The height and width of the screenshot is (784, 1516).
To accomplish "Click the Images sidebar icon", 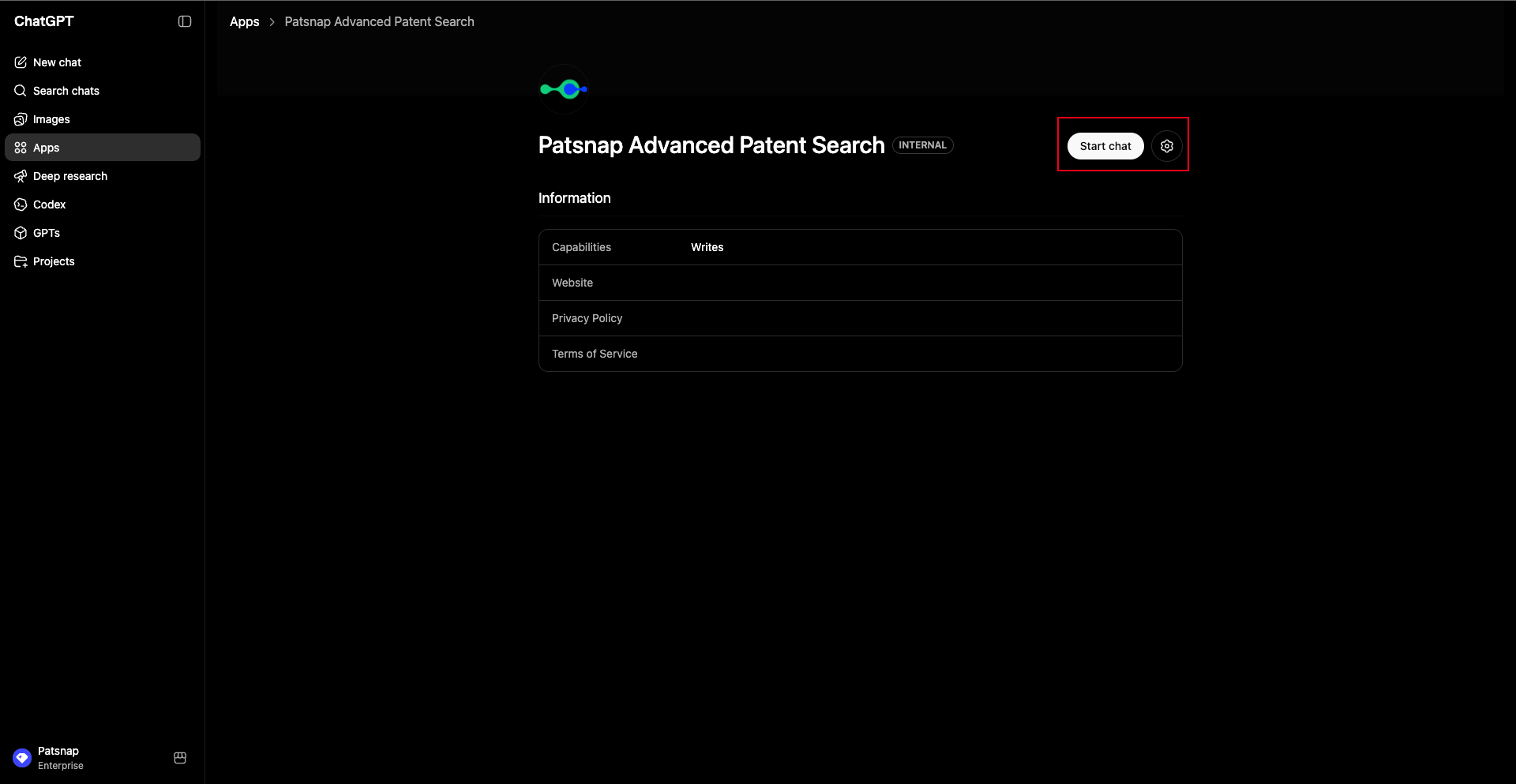I will (x=21, y=119).
